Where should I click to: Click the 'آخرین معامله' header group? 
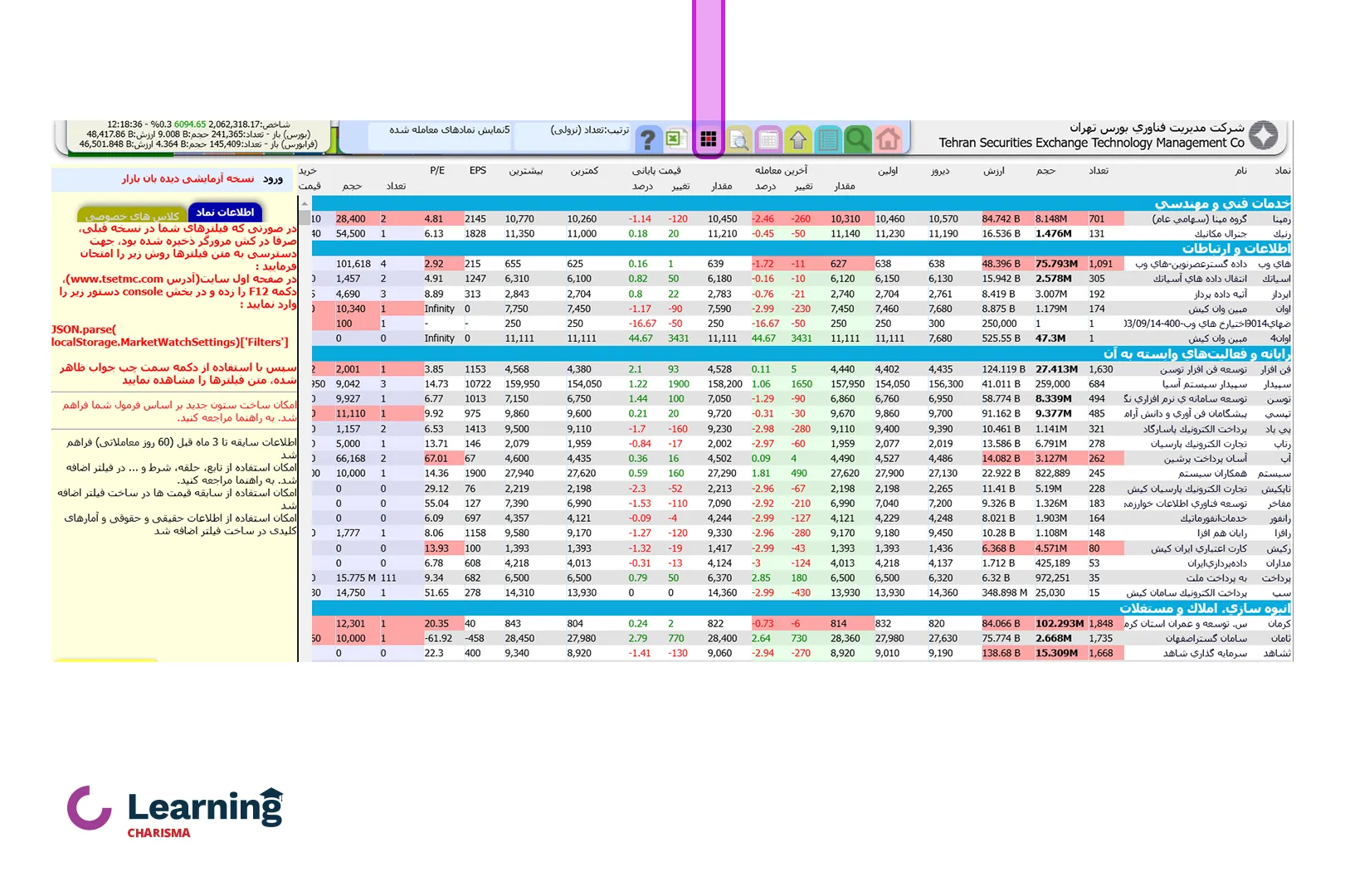pyautogui.click(x=781, y=171)
